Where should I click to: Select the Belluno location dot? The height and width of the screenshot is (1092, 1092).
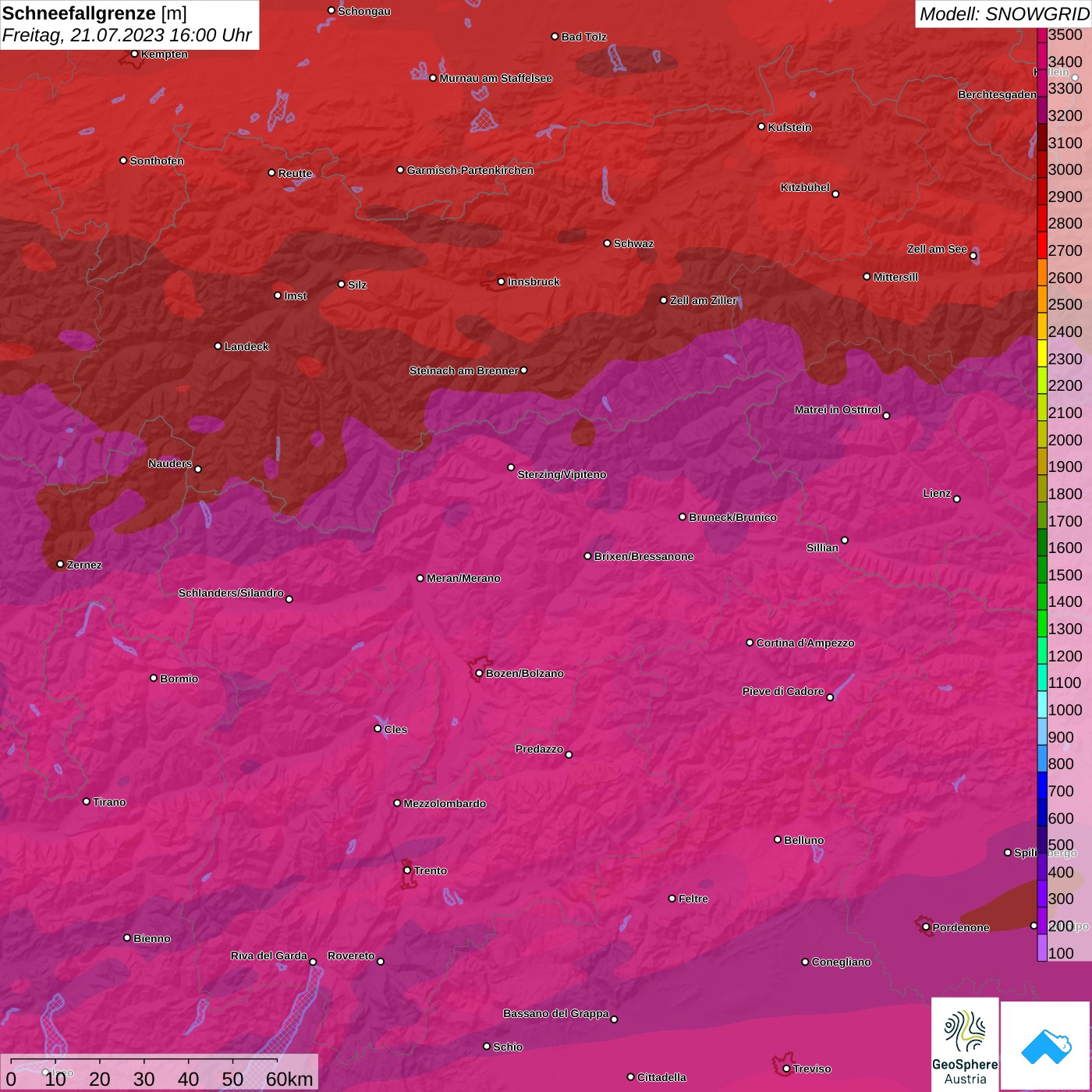pyautogui.click(x=778, y=839)
